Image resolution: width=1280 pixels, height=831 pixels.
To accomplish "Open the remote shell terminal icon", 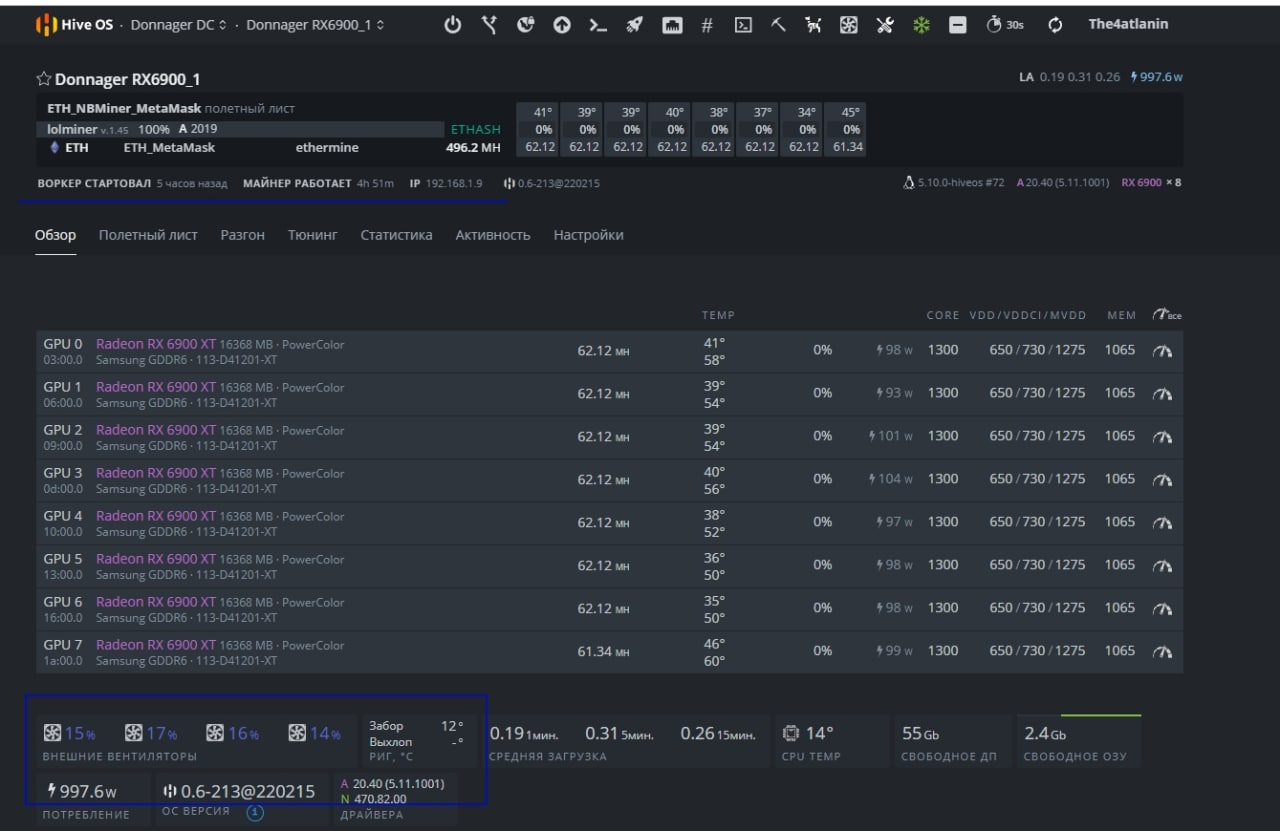I will click(743, 25).
